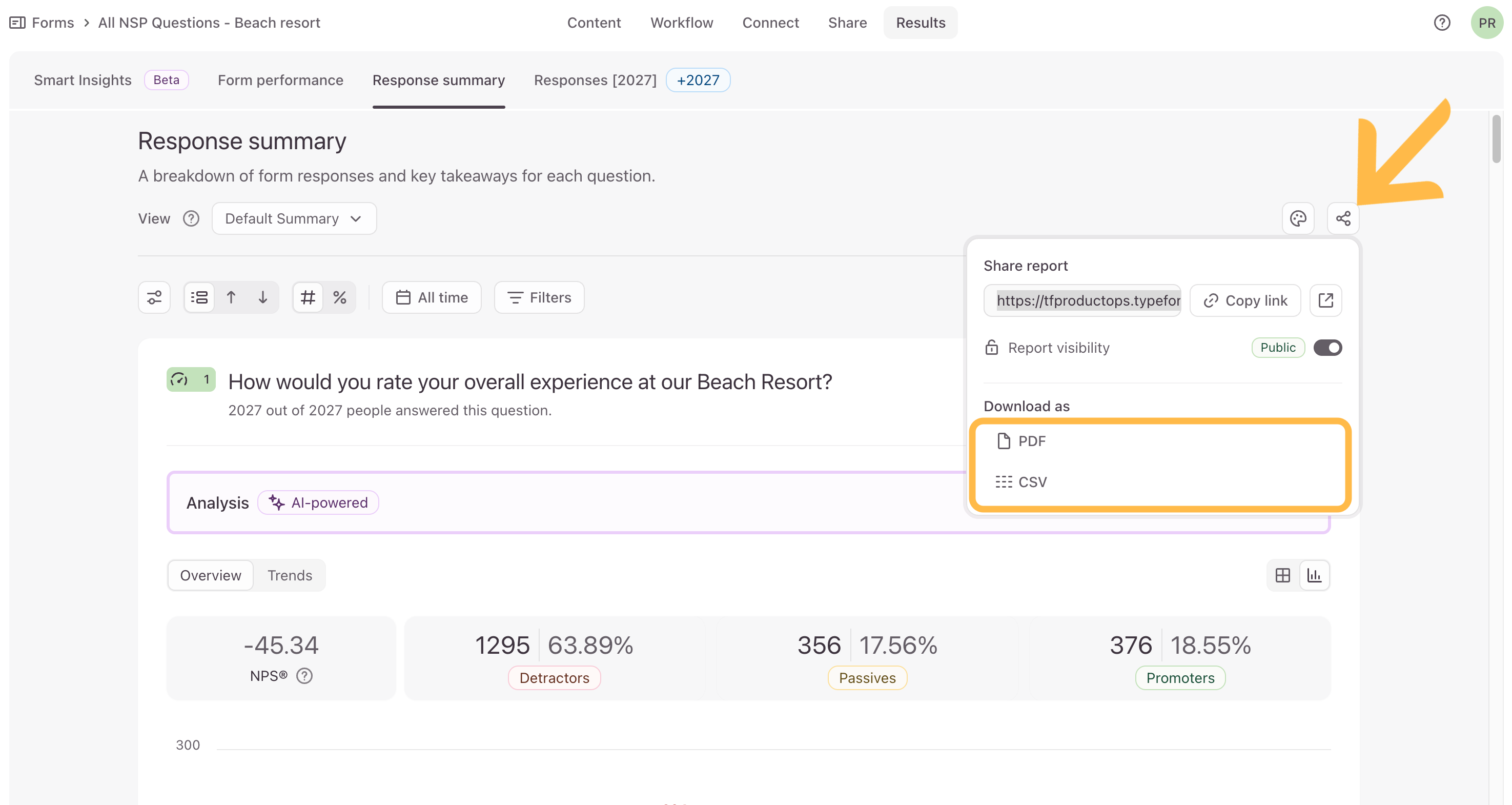Switch to the Trends tab
1512x805 pixels.
click(x=290, y=575)
